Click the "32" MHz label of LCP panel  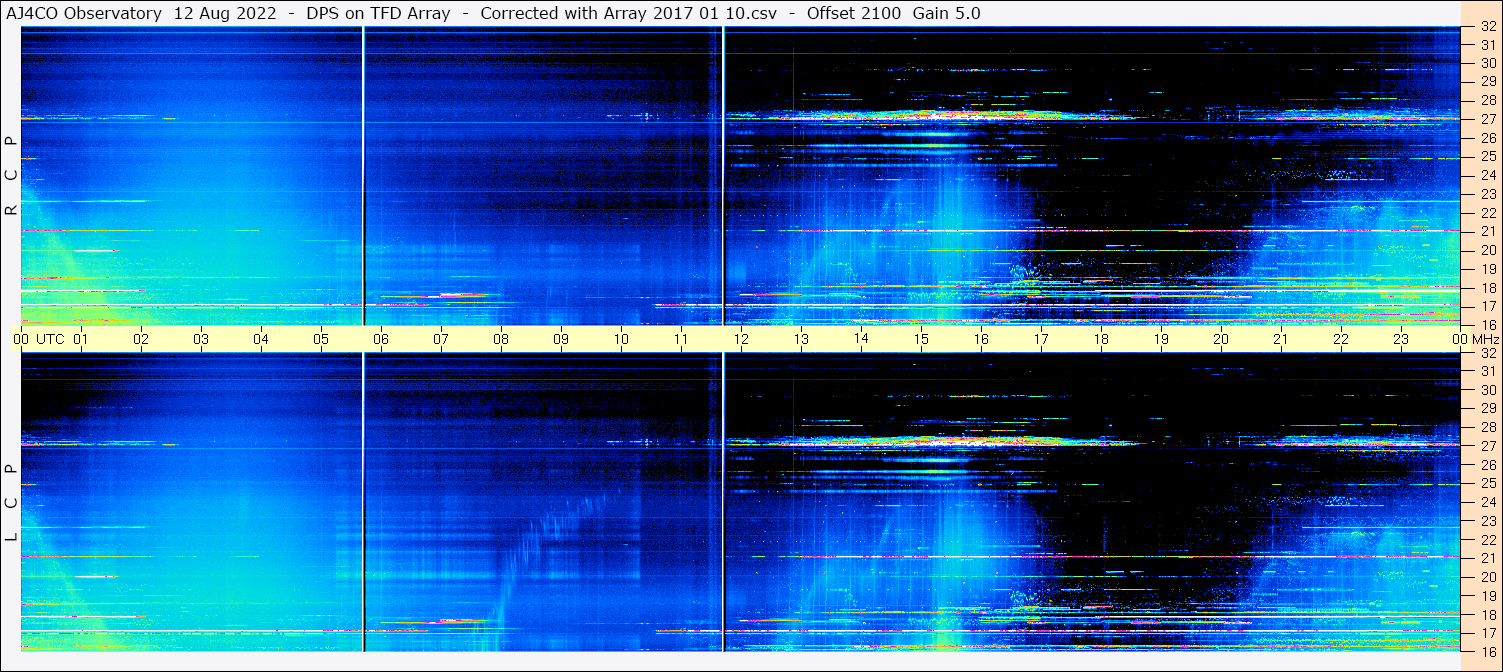pos(1488,353)
